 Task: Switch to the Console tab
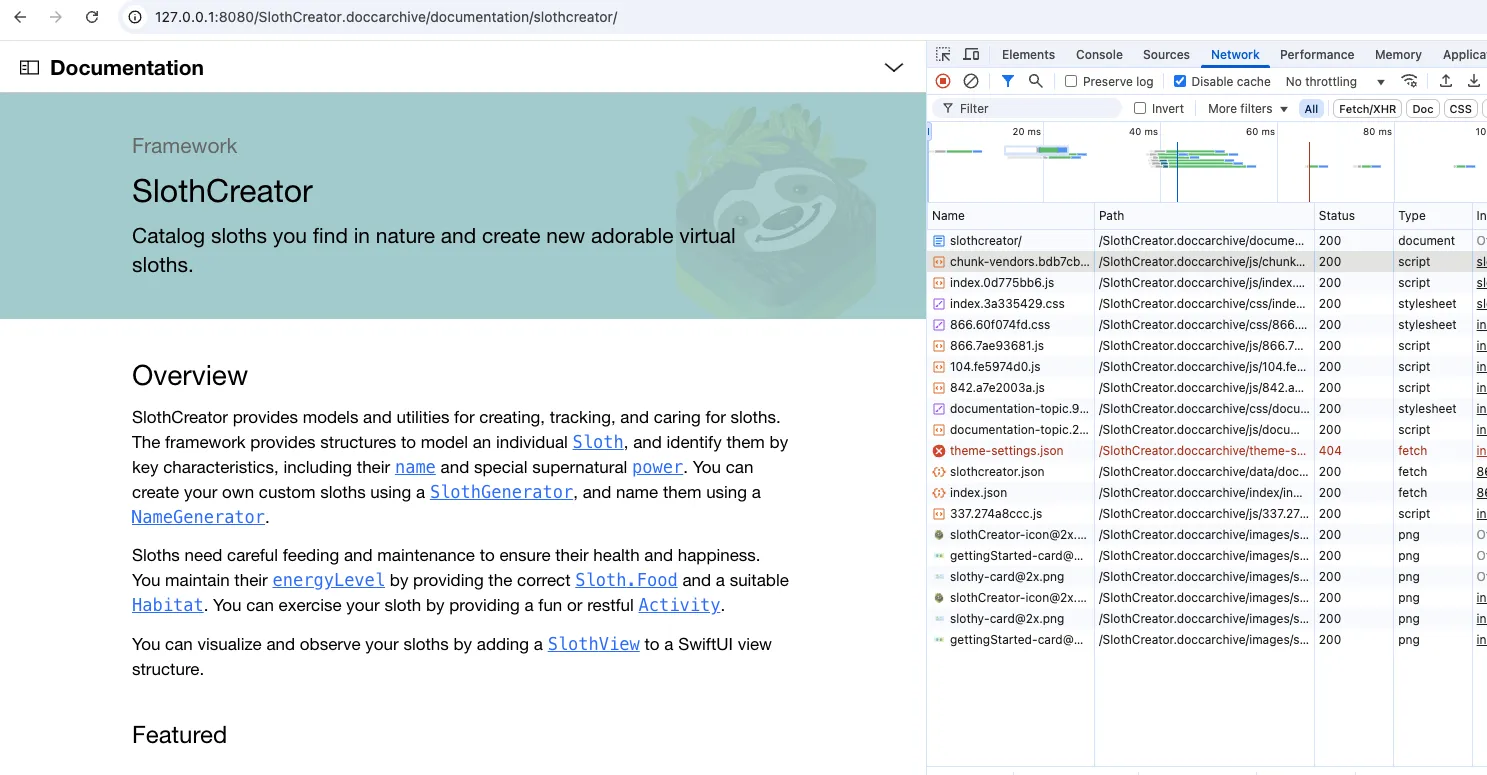tap(1099, 55)
